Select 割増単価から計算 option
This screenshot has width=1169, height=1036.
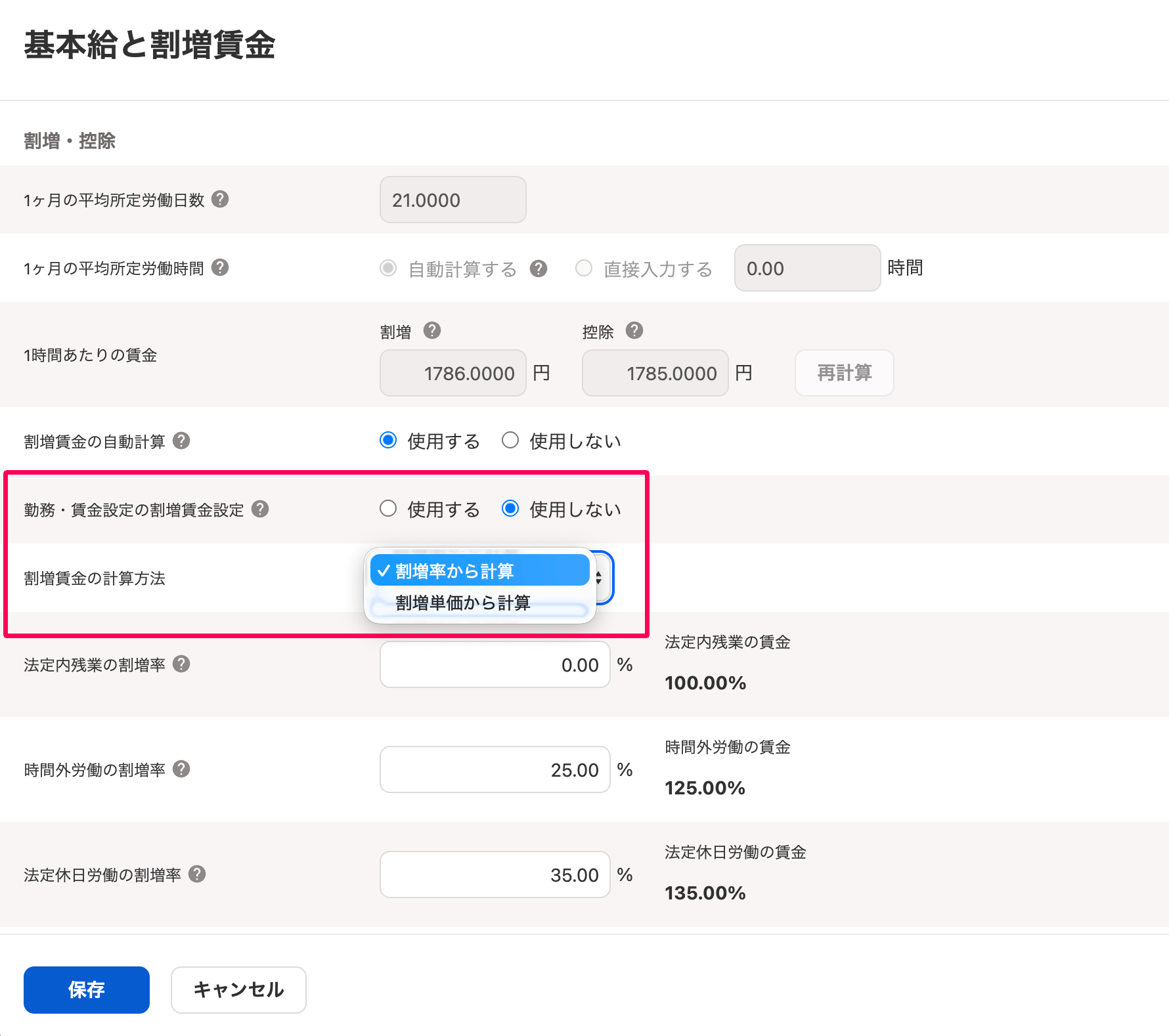click(480, 603)
